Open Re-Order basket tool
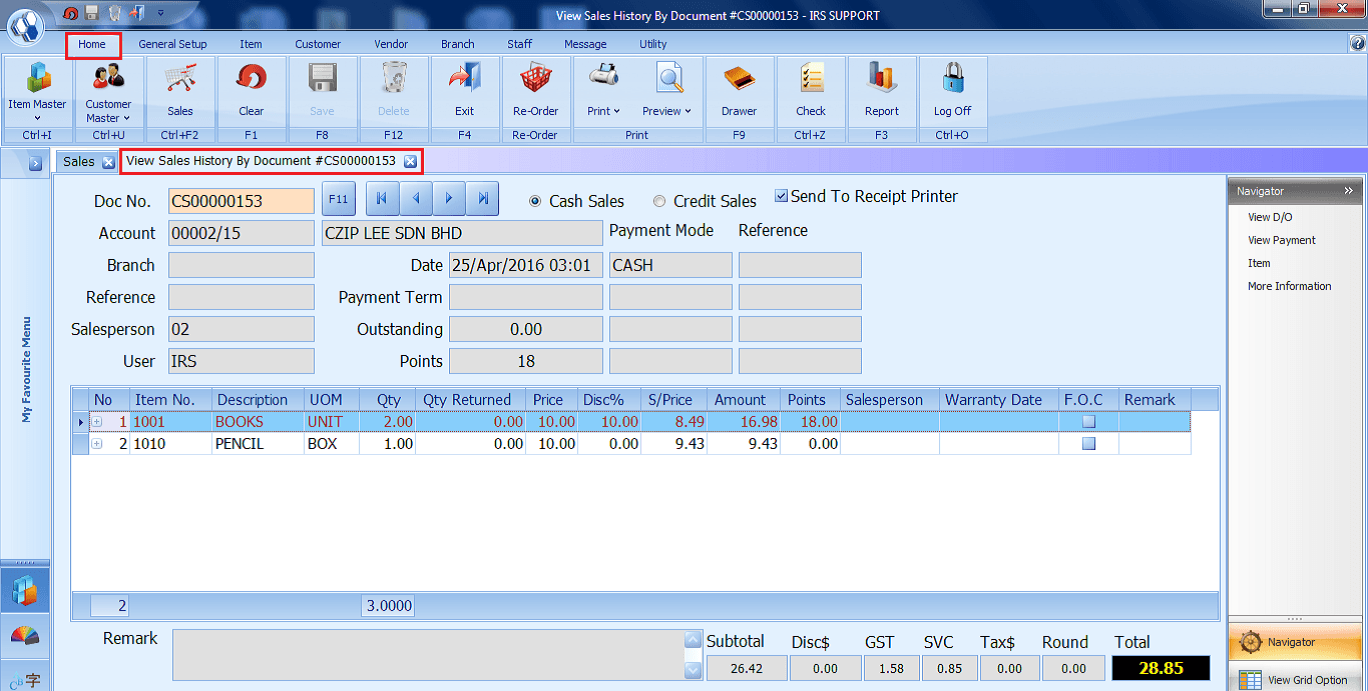 click(535, 91)
